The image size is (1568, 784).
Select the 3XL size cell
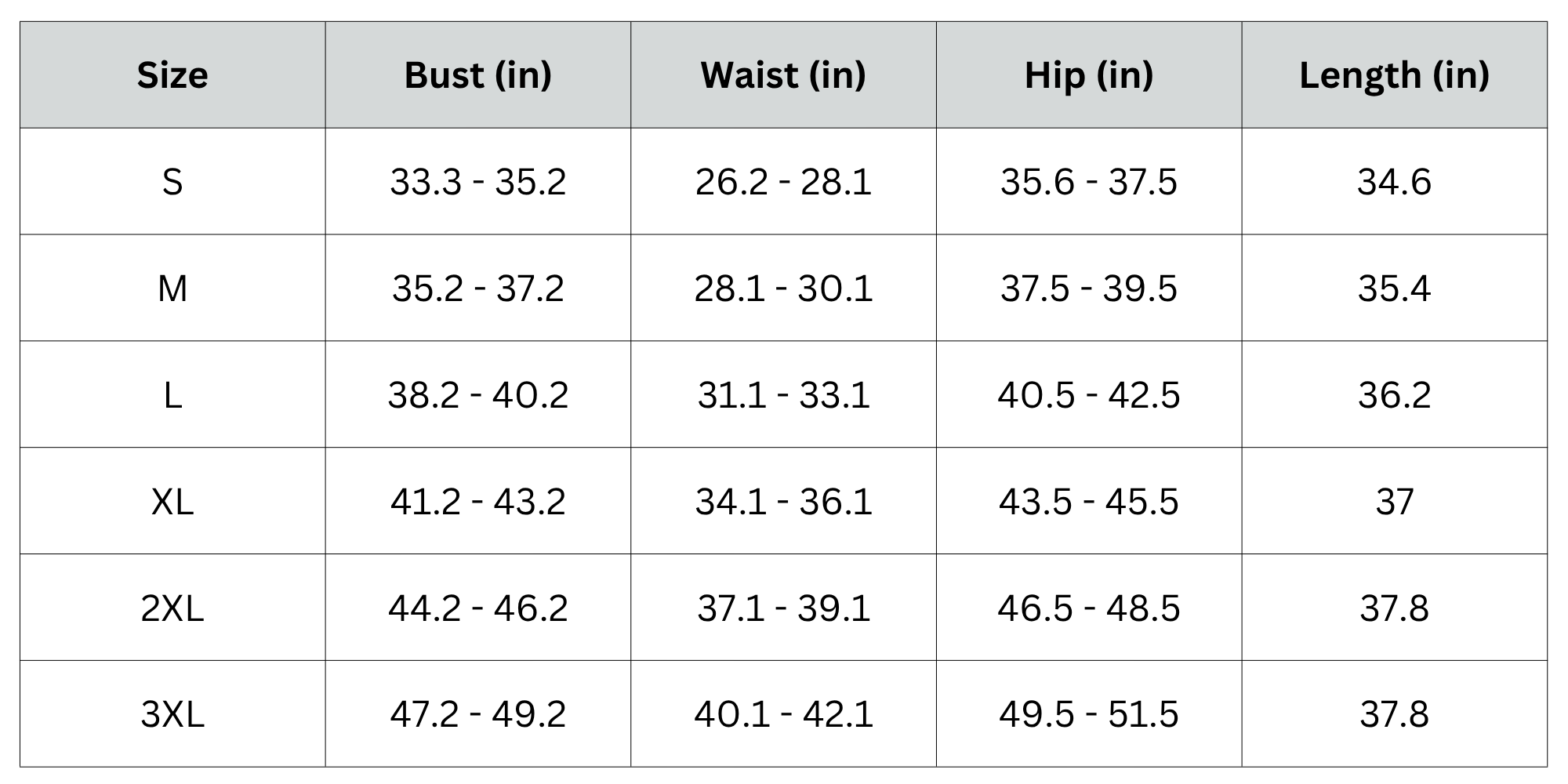tap(172, 714)
